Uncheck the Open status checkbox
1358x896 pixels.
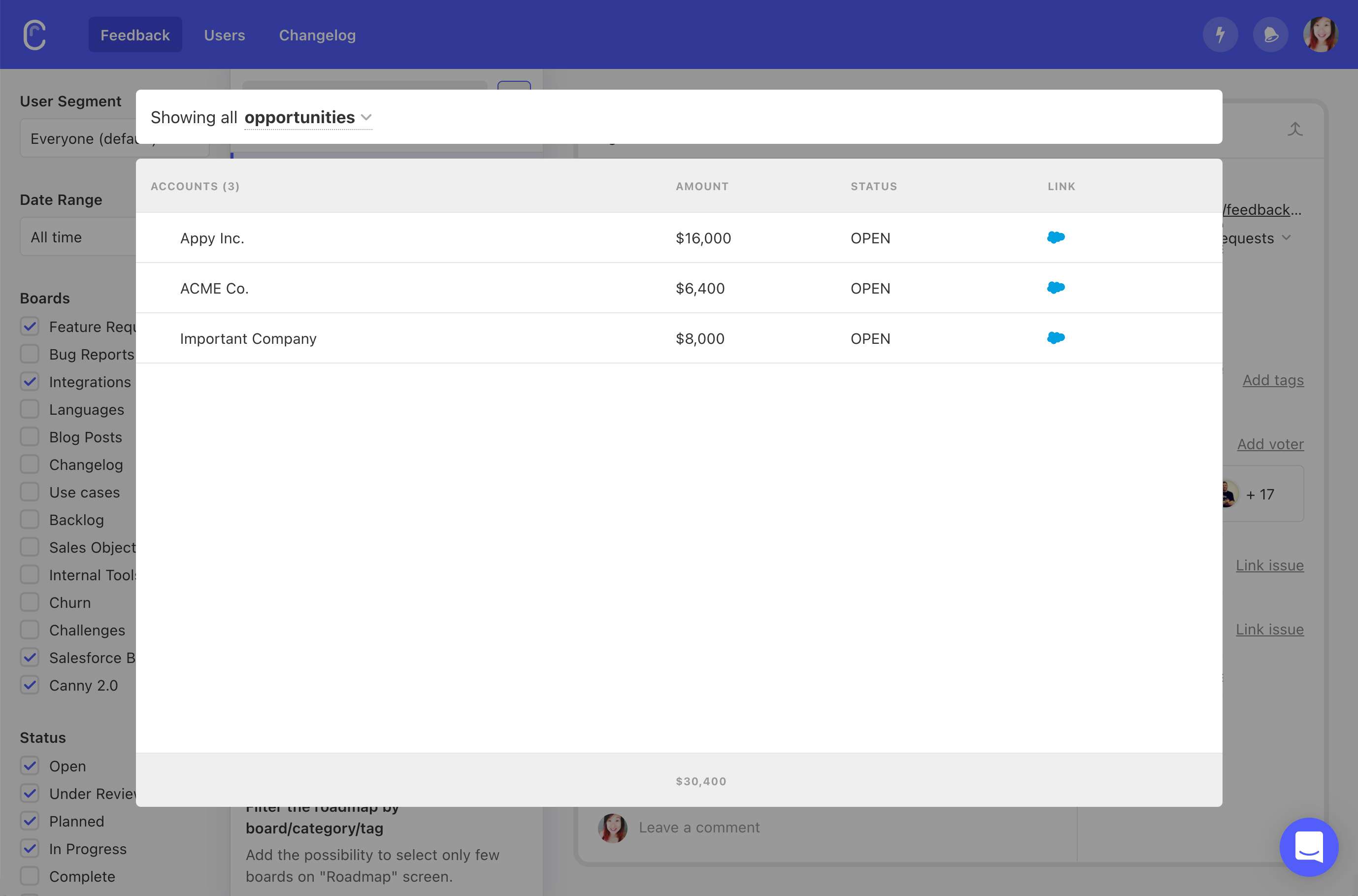coord(30,766)
